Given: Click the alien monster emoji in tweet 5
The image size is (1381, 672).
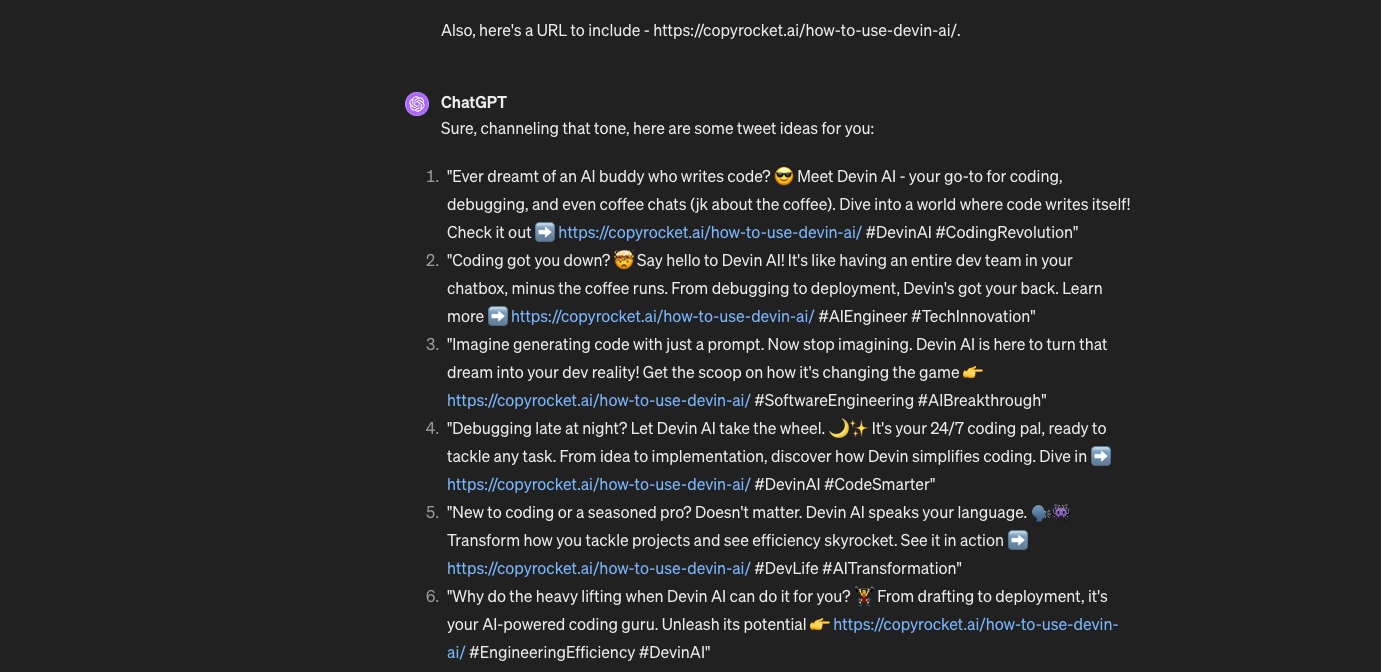Looking at the screenshot, I should [1061, 513].
